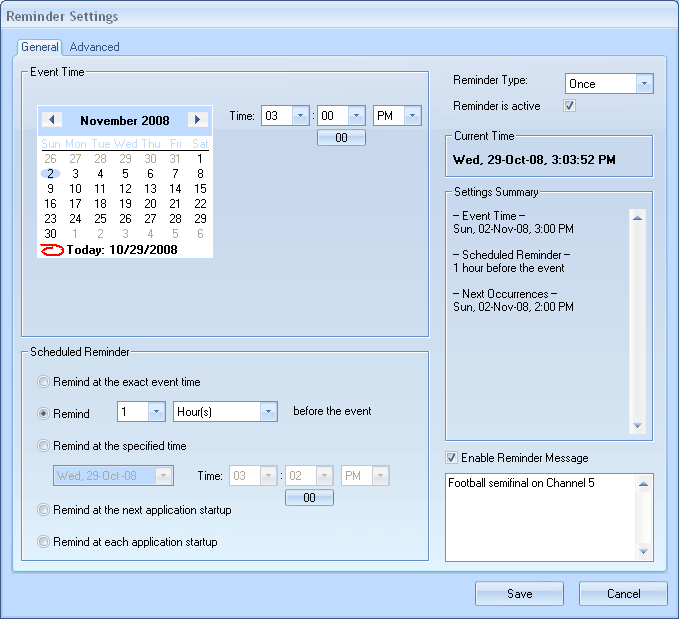This screenshot has width=679, height=619.
Task: Go to next month in calendar
Action: 198,120
